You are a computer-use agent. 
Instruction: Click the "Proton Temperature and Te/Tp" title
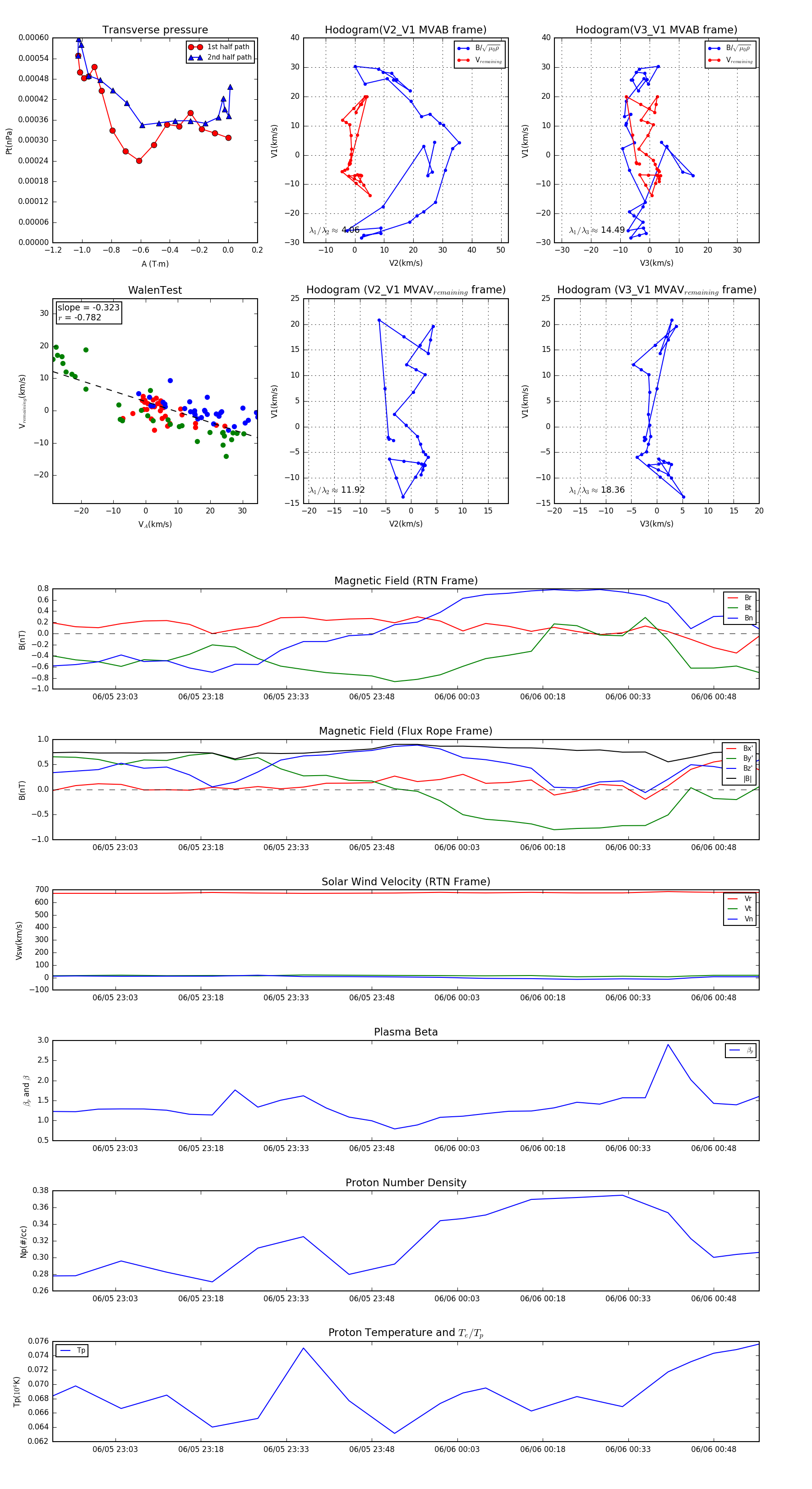point(406,1333)
